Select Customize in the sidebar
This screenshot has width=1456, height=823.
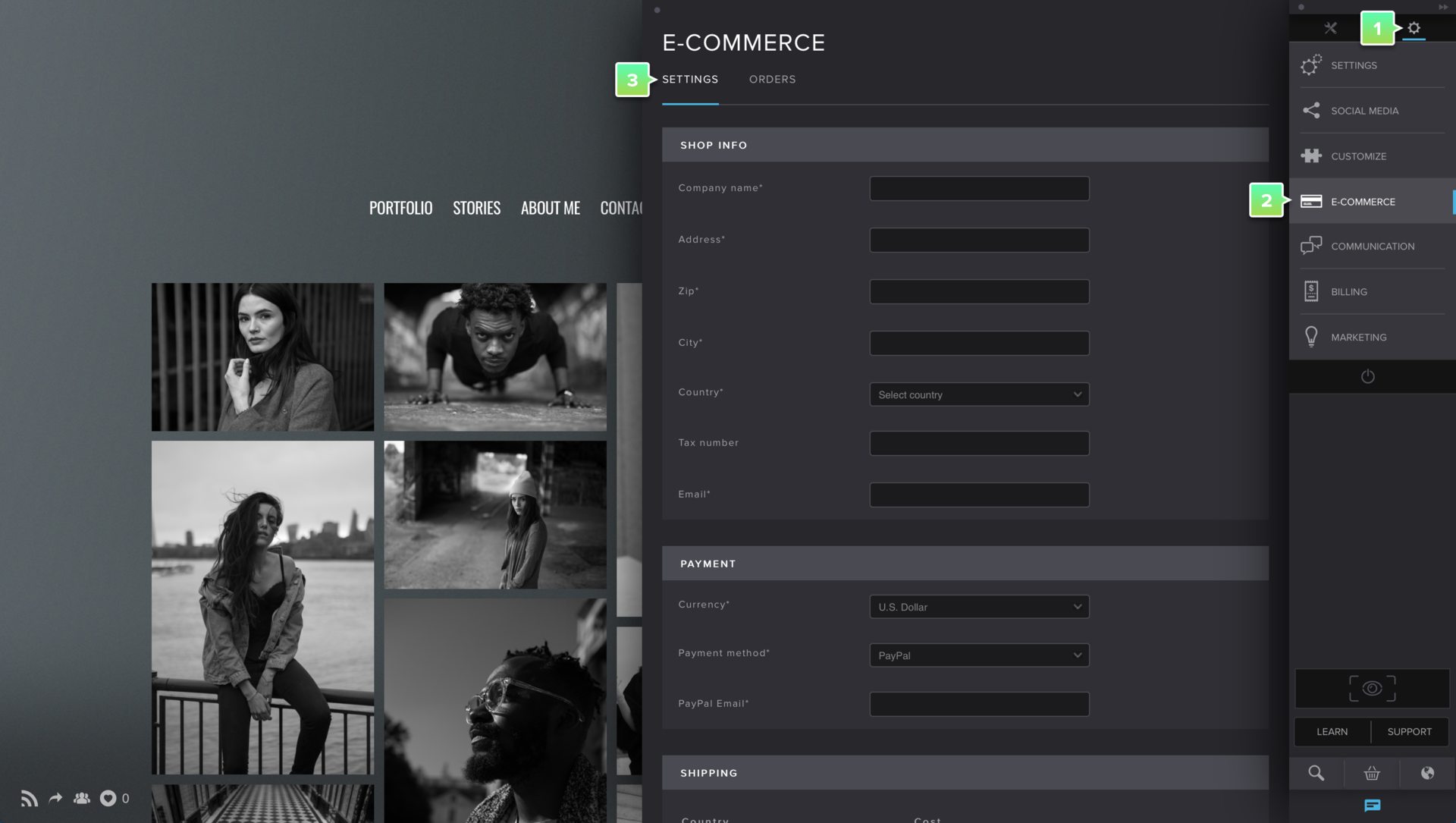pyautogui.click(x=1372, y=155)
